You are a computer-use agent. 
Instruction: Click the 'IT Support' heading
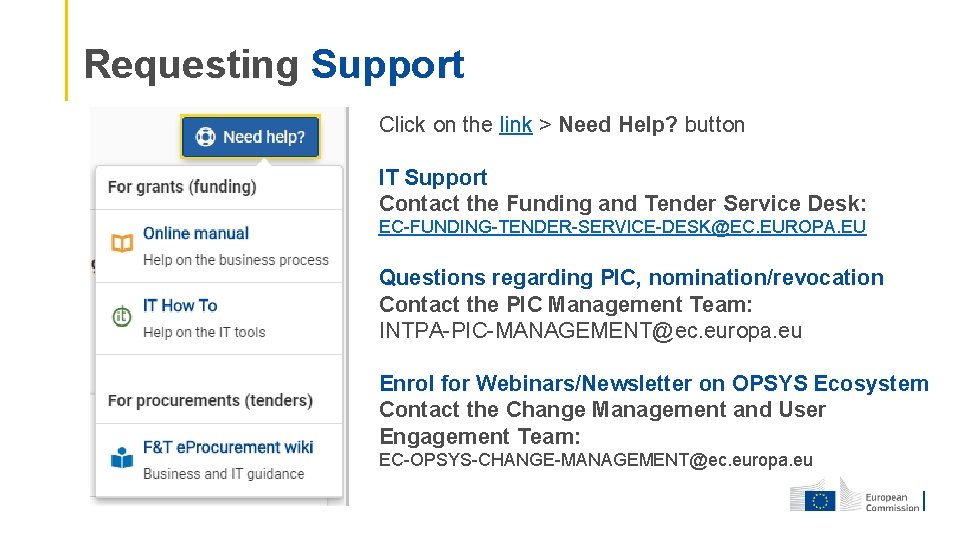[433, 178]
